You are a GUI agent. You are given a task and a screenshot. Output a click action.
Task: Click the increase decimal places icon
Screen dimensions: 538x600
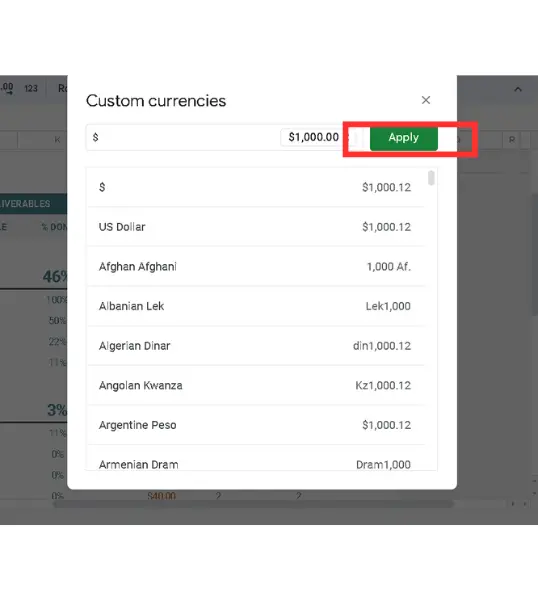[7, 88]
